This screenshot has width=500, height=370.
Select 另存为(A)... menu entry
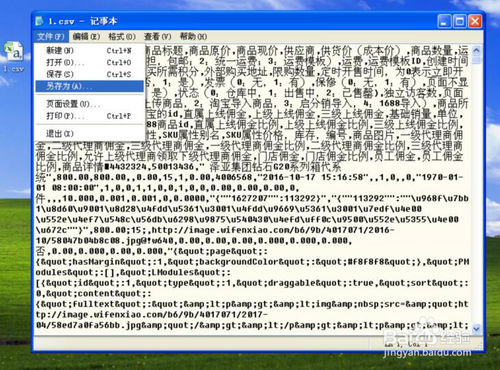(89, 86)
